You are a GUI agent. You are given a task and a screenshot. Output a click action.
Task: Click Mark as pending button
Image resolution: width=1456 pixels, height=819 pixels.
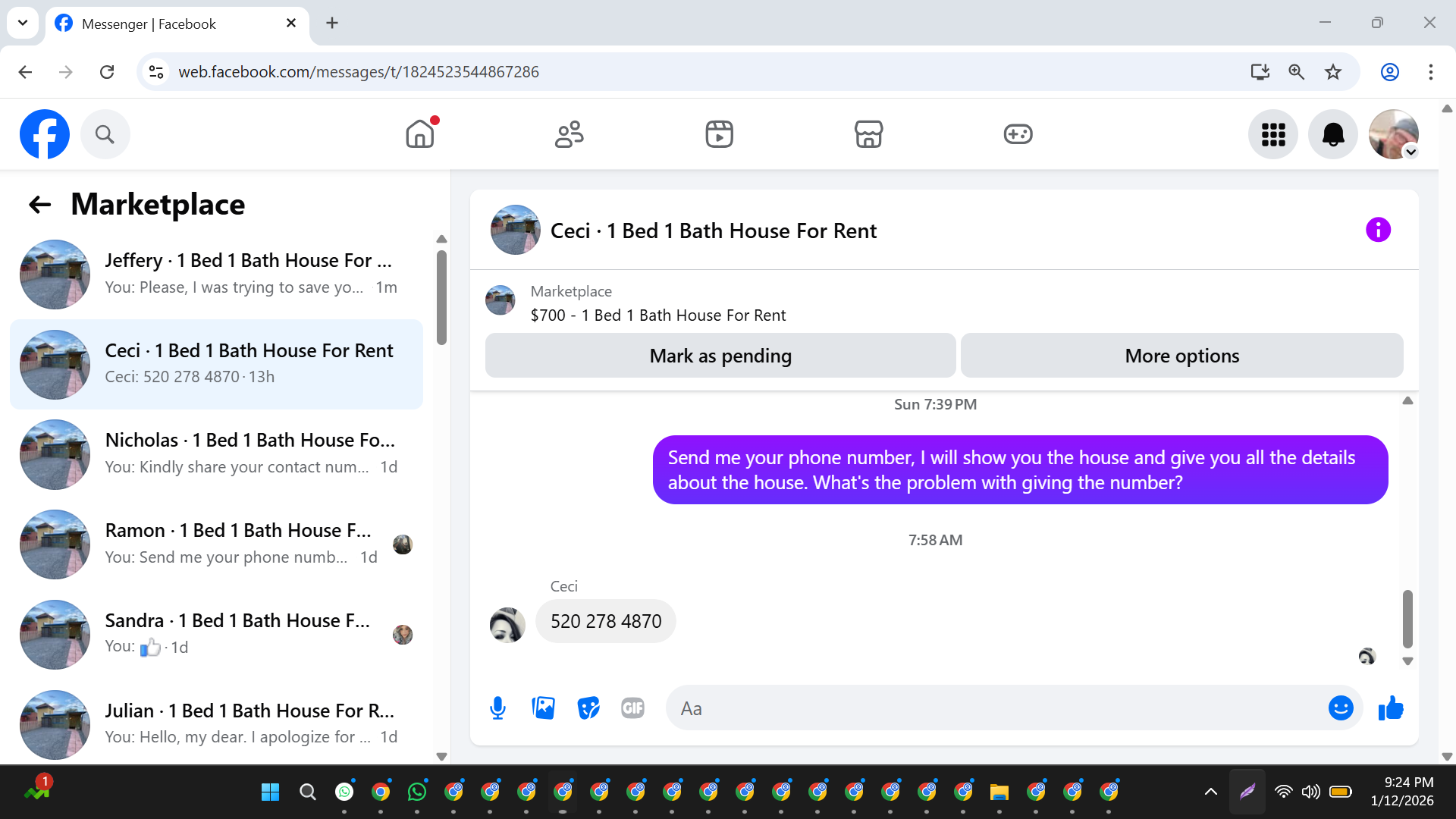click(720, 356)
